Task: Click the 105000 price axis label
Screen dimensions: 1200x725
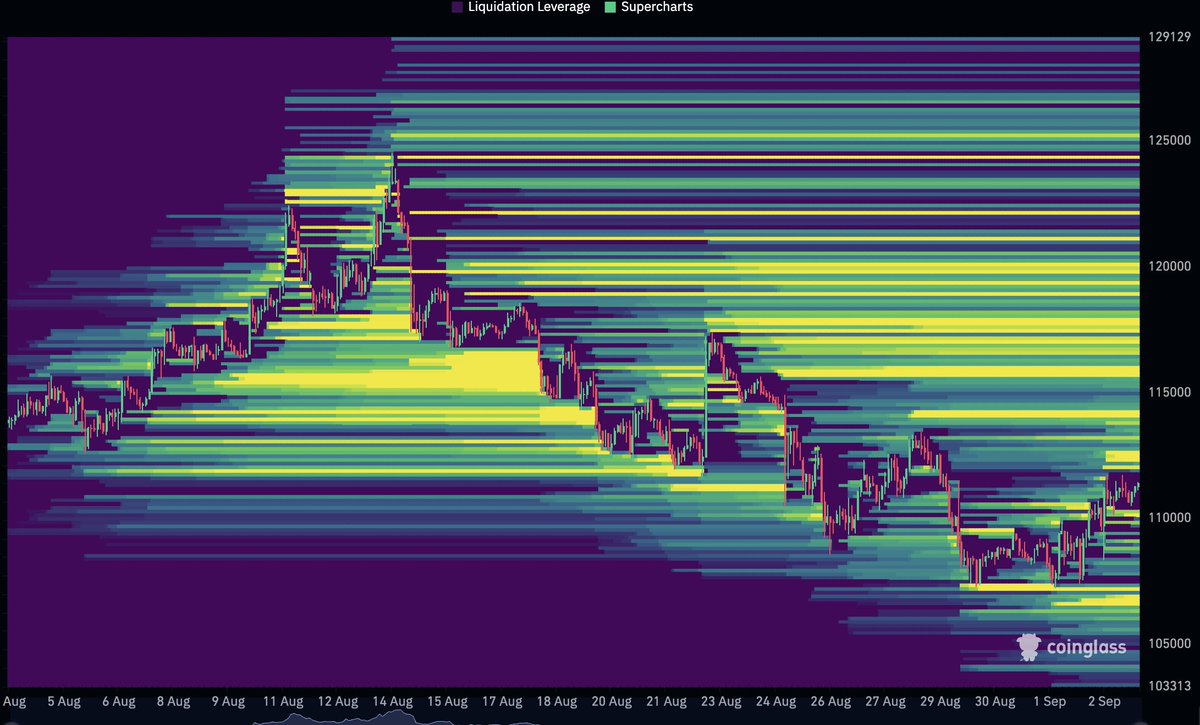Action: 1169,643
